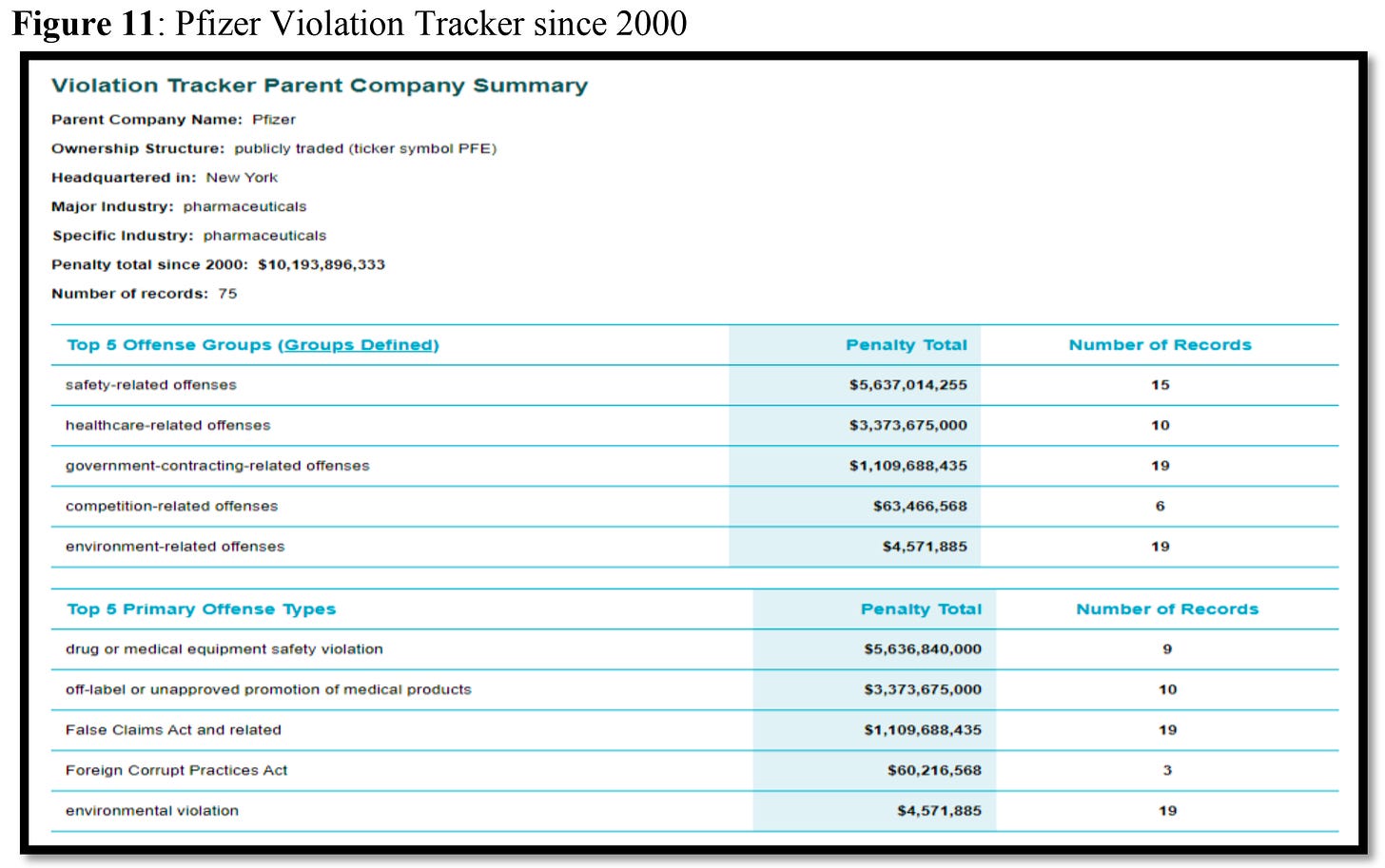
Task: Click the record count 3 cell
Action: click(x=1167, y=771)
